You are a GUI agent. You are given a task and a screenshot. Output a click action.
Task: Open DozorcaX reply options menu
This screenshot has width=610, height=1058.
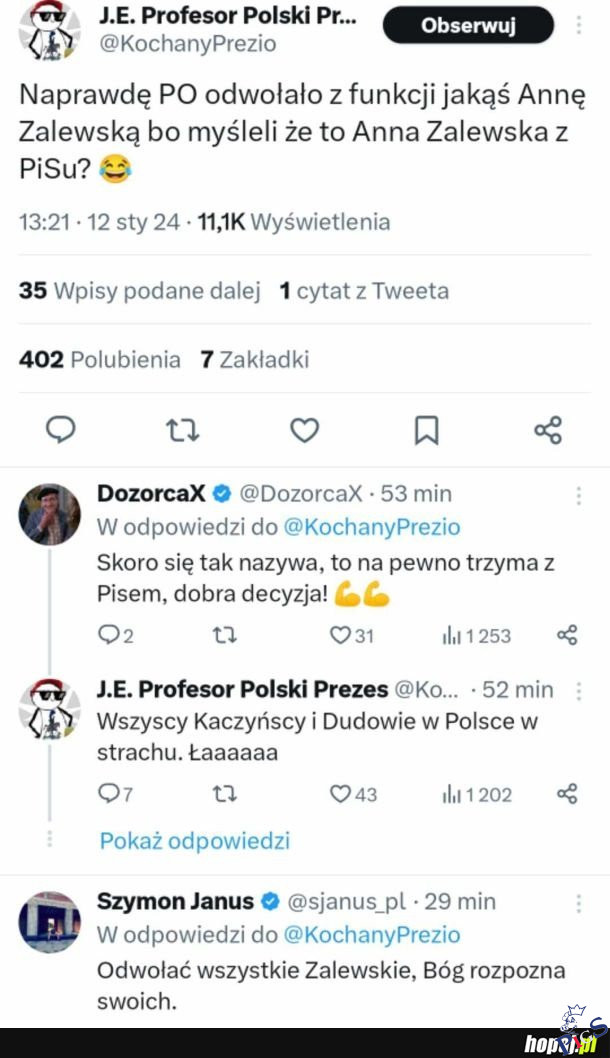click(x=578, y=495)
